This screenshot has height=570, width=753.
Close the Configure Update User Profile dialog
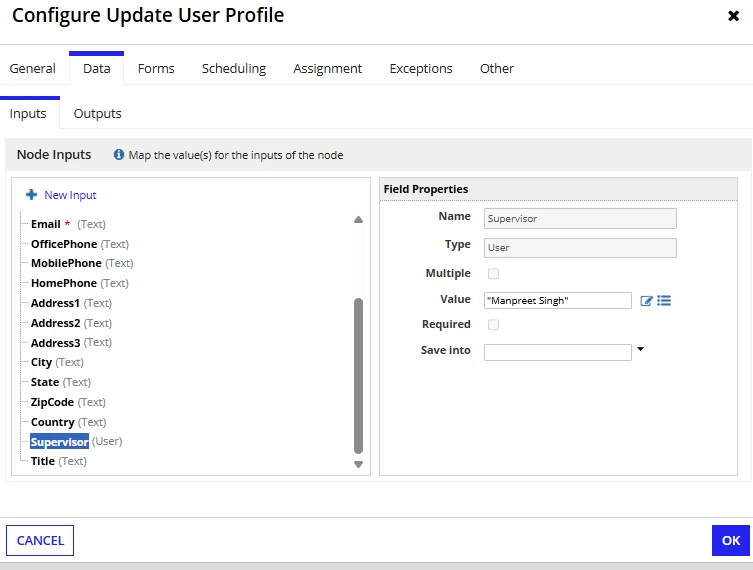[x=733, y=16]
